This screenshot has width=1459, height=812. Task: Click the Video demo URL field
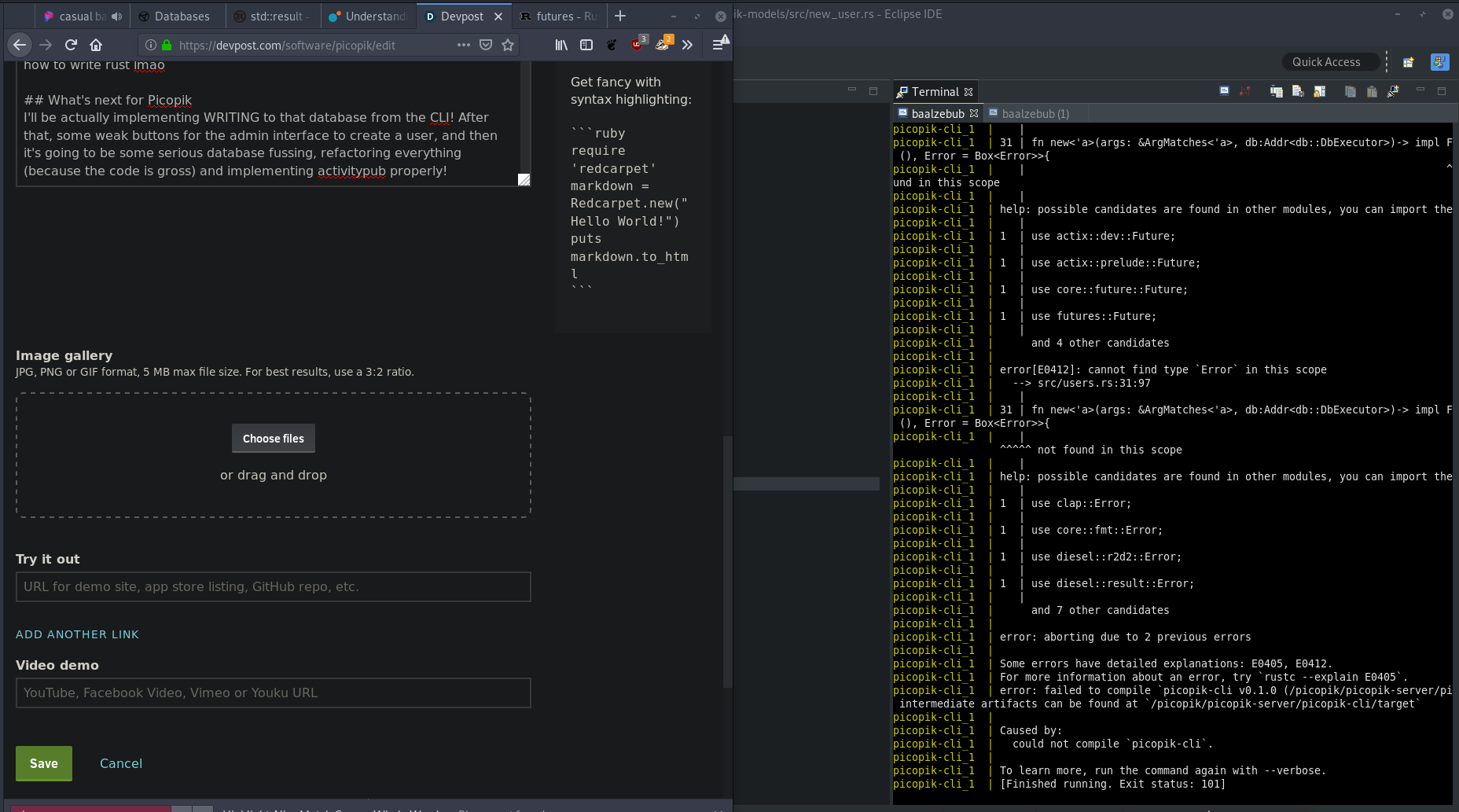[274, 693]
